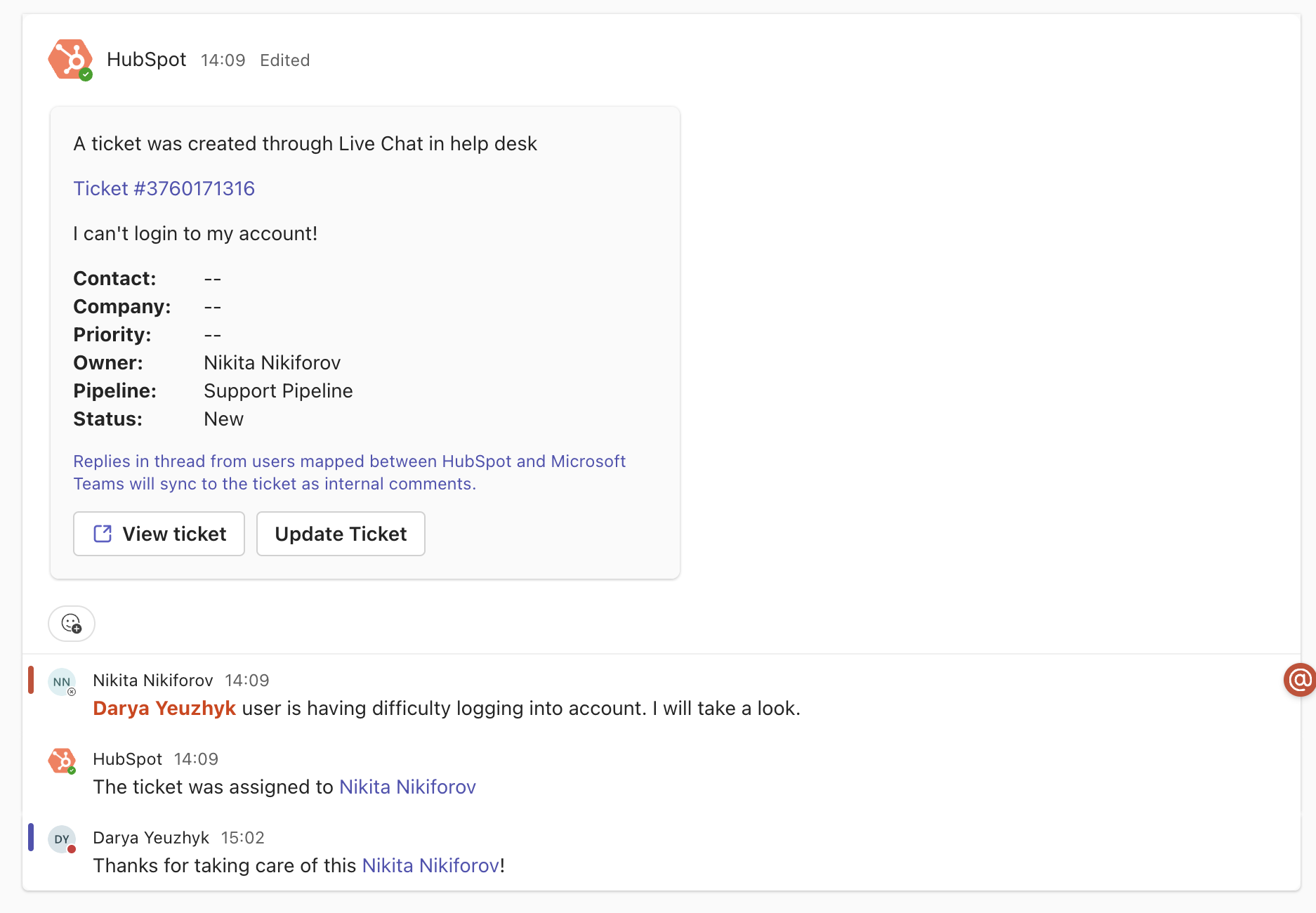The width and height of the screenshot is (1316, 913).
Task: Click the Status value New
Action: (223, 419)
